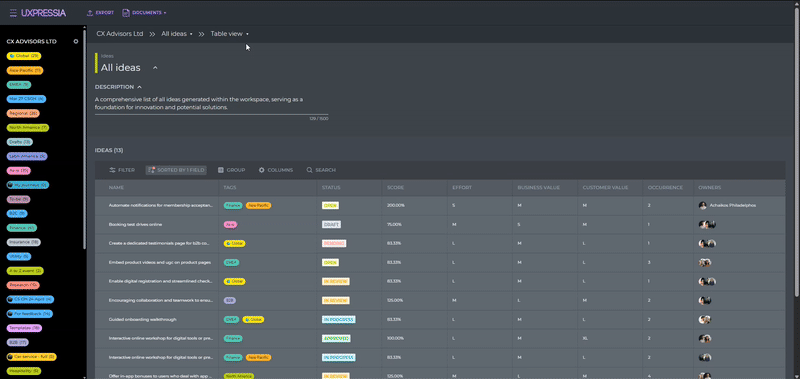This screenshot has width=800, height=379.
Task: Select the EMEA sidebar tag
Action: (19, 85)
